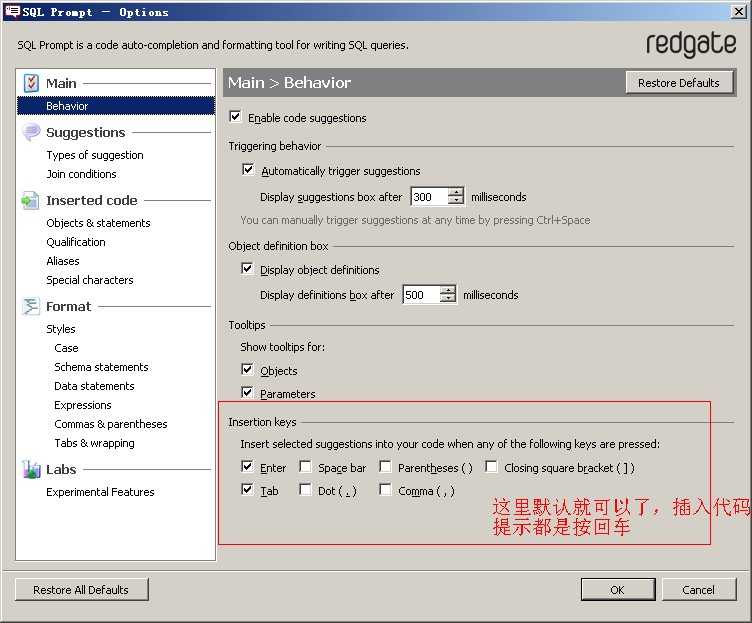The height and width of the screenshot is (623, 752).
Task: Close the SQL Prompt Options window
Action: pyautogui.click(x=739, y=11)
